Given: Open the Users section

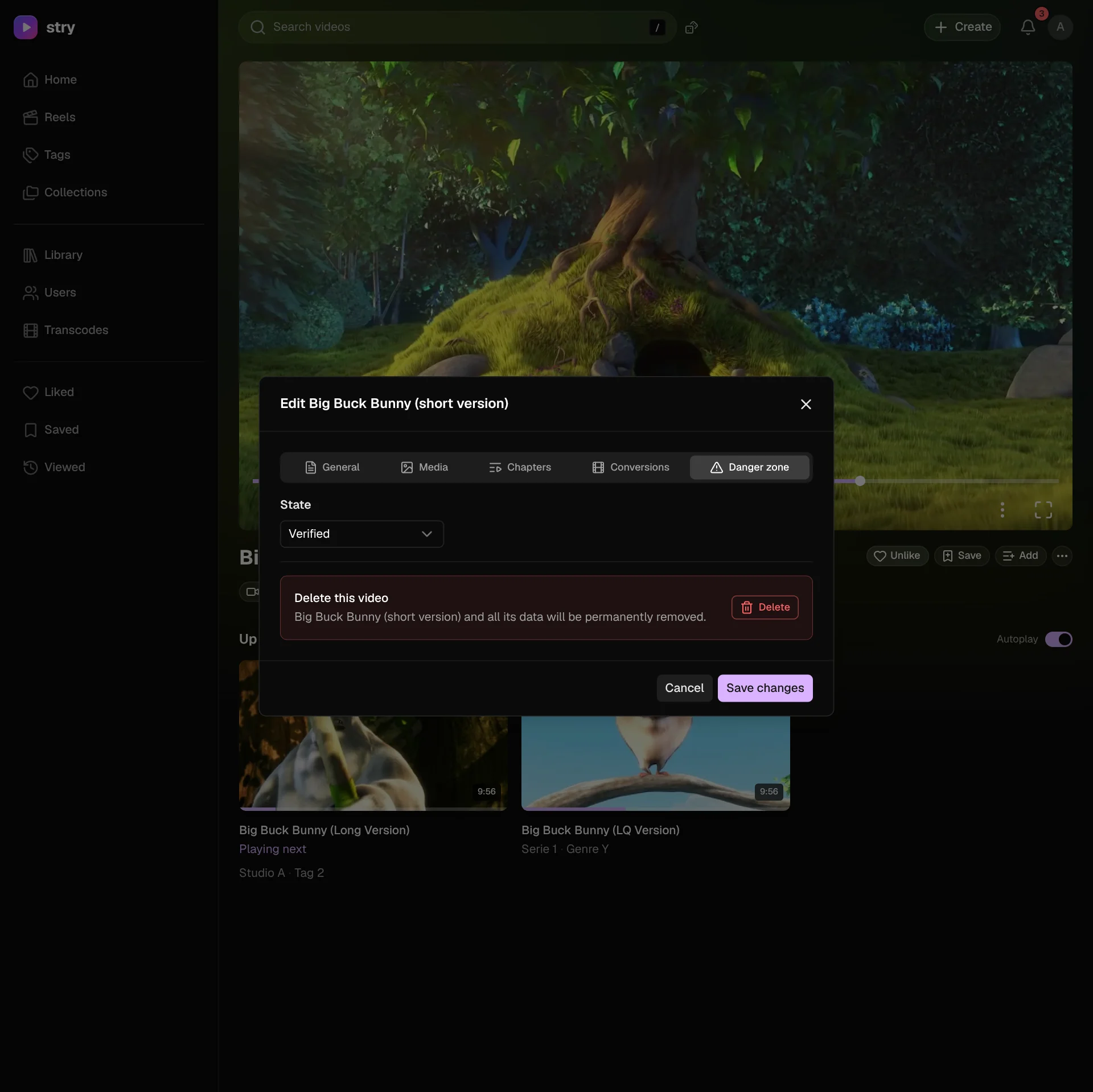Looking at the screenshot, I should (x=49, y=292).
